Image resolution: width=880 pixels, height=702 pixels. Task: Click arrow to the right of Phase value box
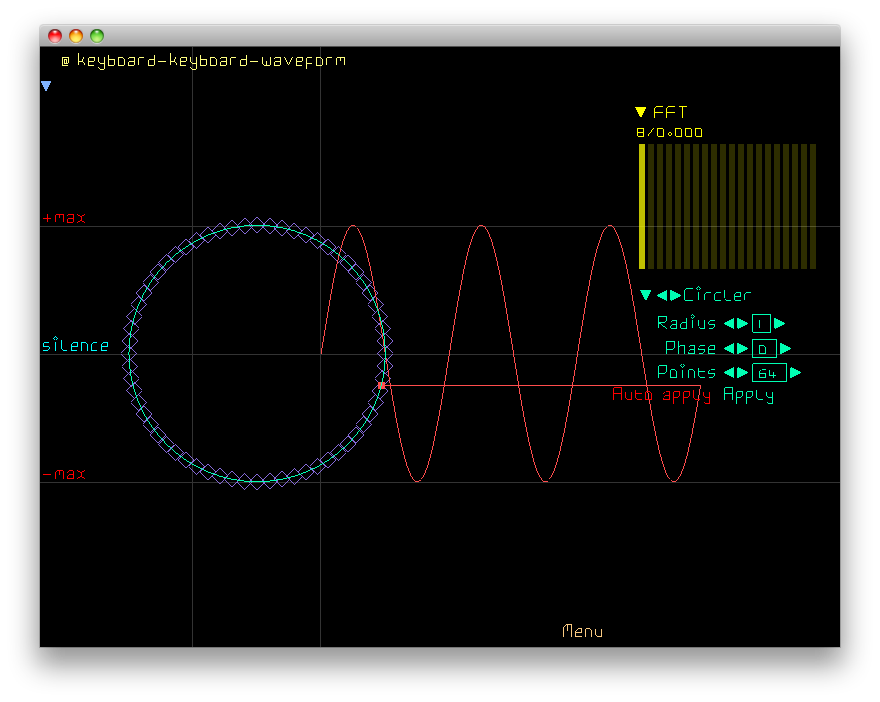[x=785, y=348]
